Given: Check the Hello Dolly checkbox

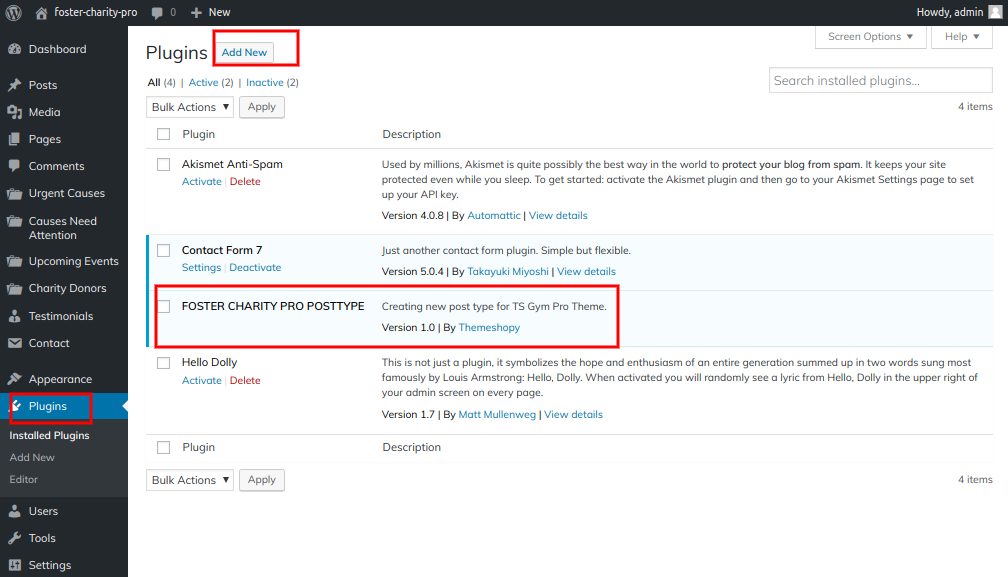Looking at the screenshot, I should 164,363.
